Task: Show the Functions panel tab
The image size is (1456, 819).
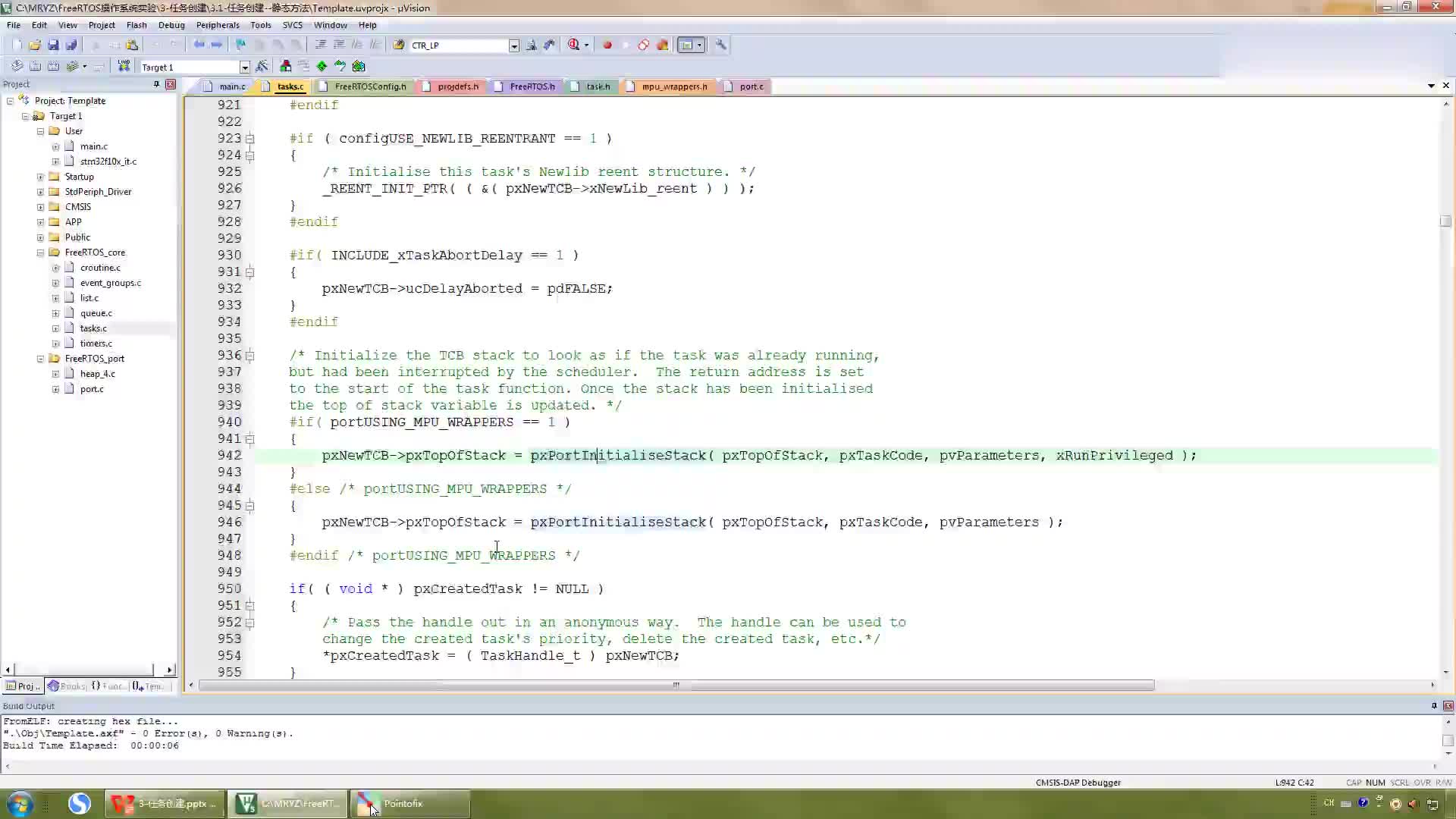Action: coord(108,686)
